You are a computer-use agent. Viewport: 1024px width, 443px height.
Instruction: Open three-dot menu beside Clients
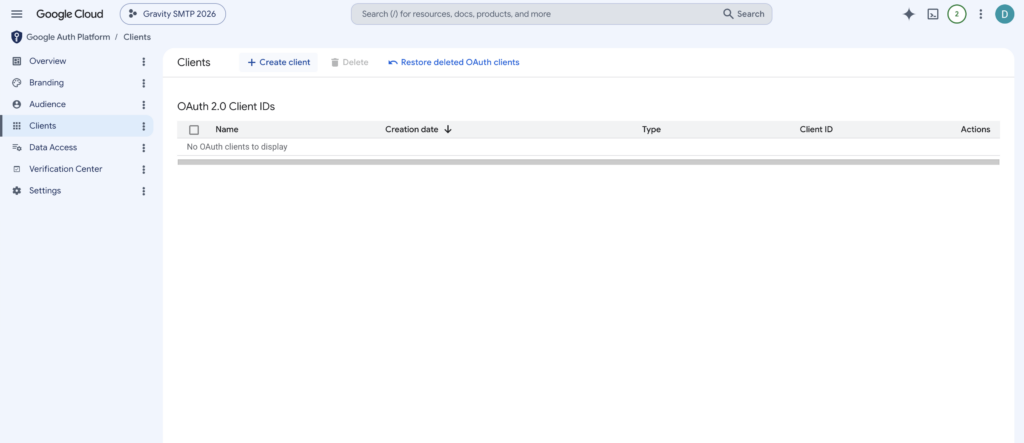144,126
